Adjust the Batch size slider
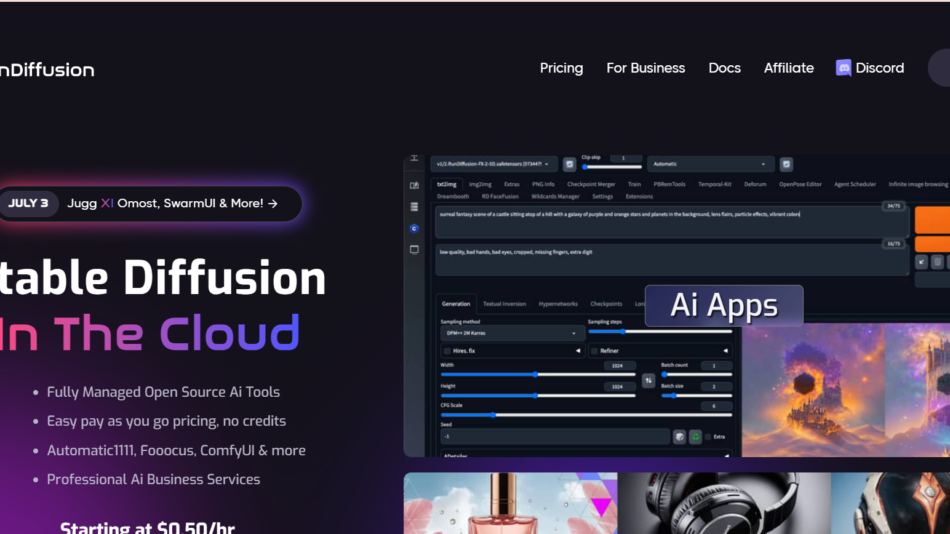This screenshot has height=534, width=950. point(696,396)
